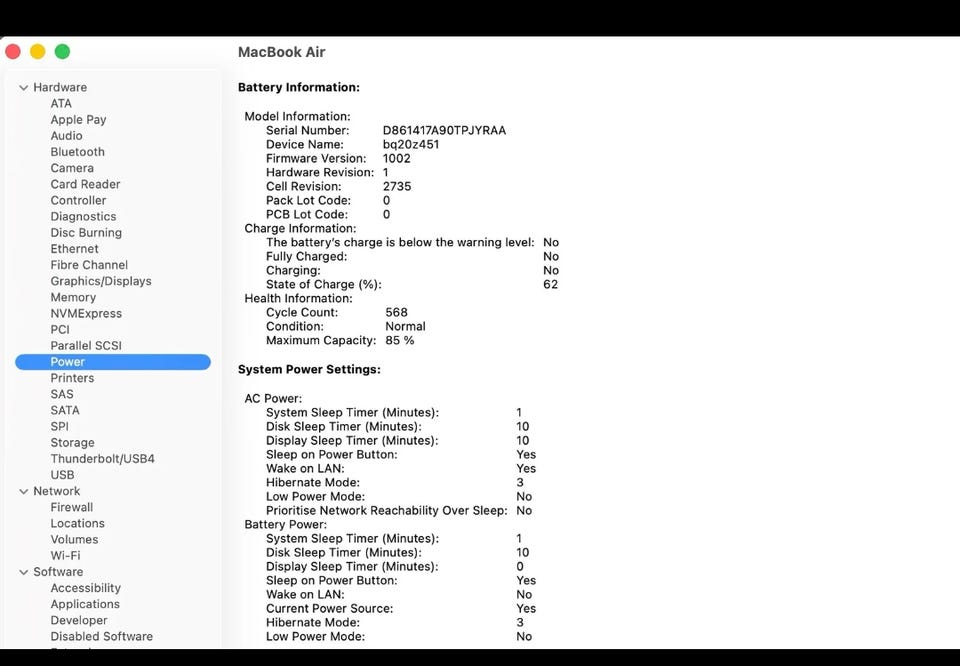Click the MacBook Air window title

pyautogui.click(x=282, y=52)
